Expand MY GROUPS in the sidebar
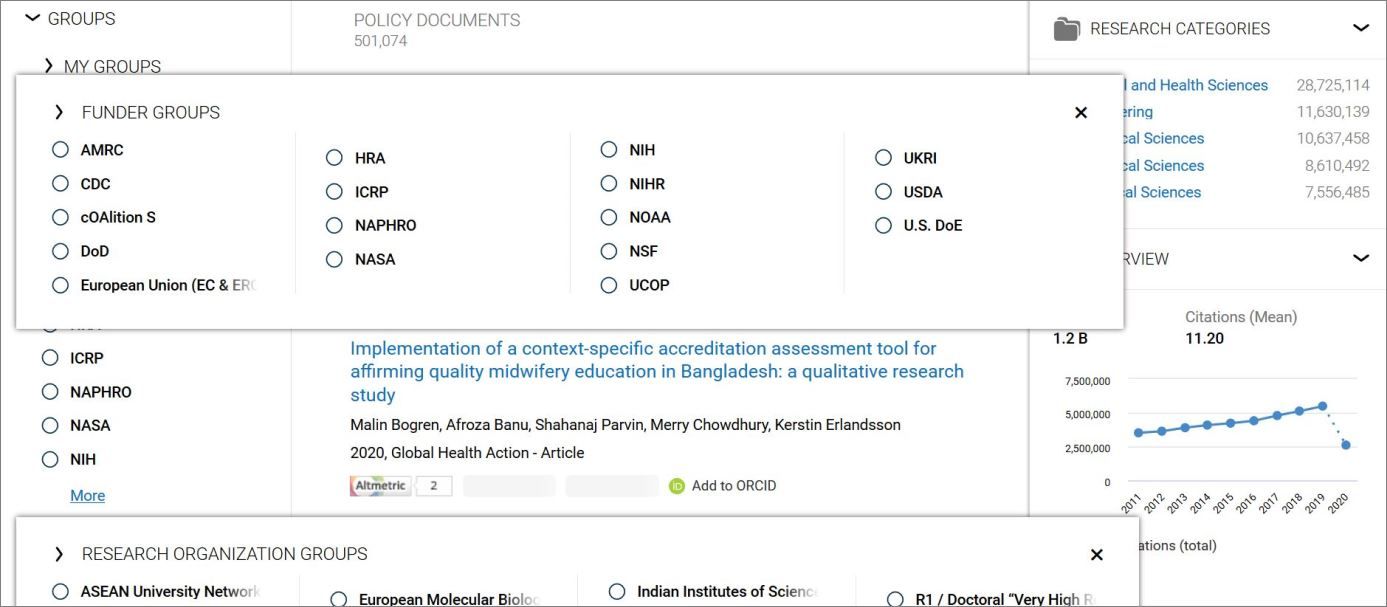The height and width of the screenshot is (607, 1387). click(49, 66)
